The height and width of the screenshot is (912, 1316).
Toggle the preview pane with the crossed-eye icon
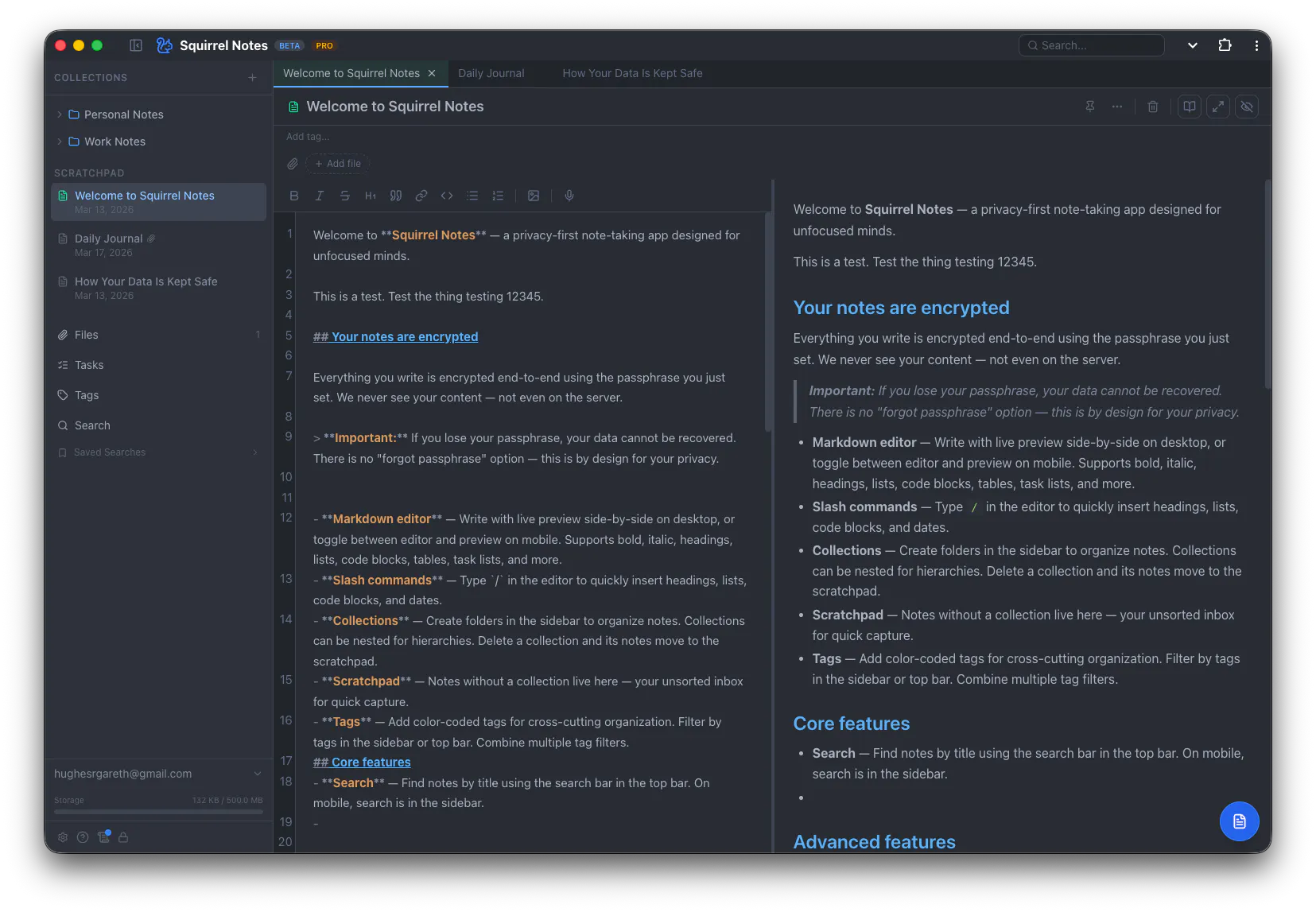(x=1247, y=107)
